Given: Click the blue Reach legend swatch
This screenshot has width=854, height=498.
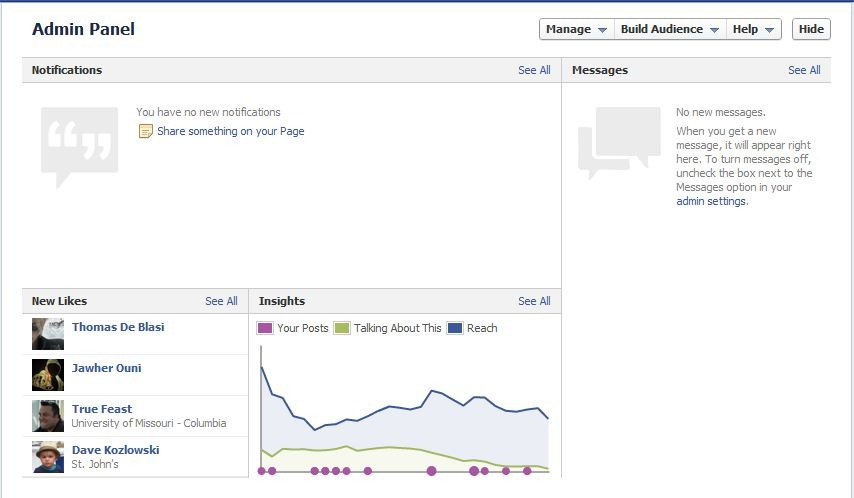Looking at the screenshot, I should click(x=455, y=328).
